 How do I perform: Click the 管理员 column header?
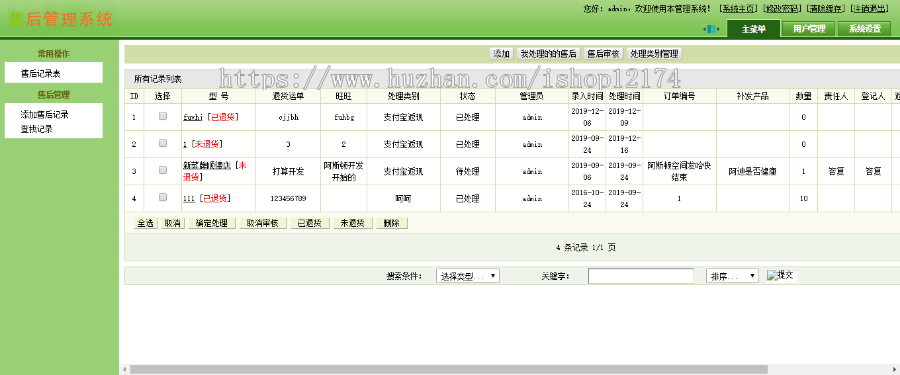coord(532,96)
